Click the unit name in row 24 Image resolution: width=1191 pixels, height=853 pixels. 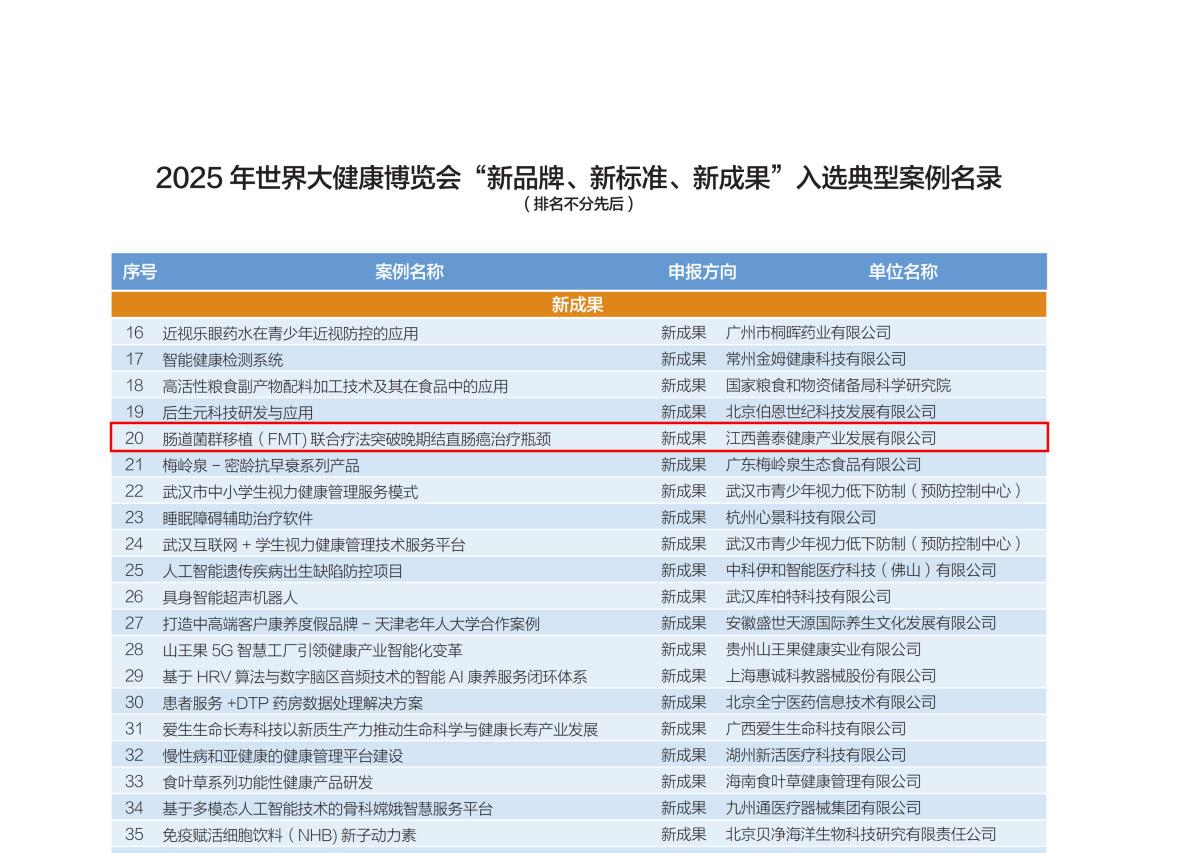point(874,544)
